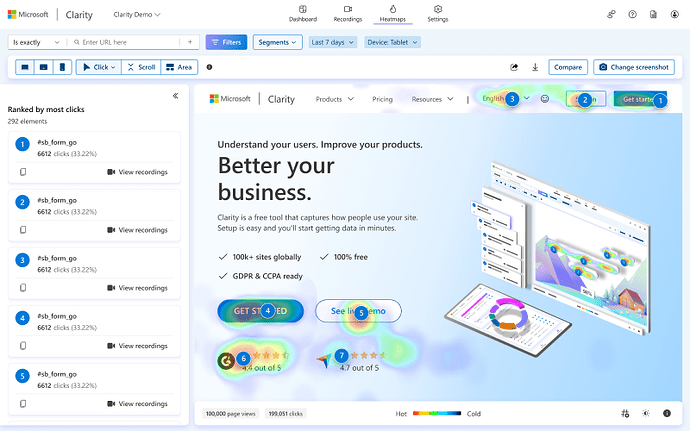The image size is (690, 431).
Task: Click the 292 elements count text
Action: pos(27,121)
